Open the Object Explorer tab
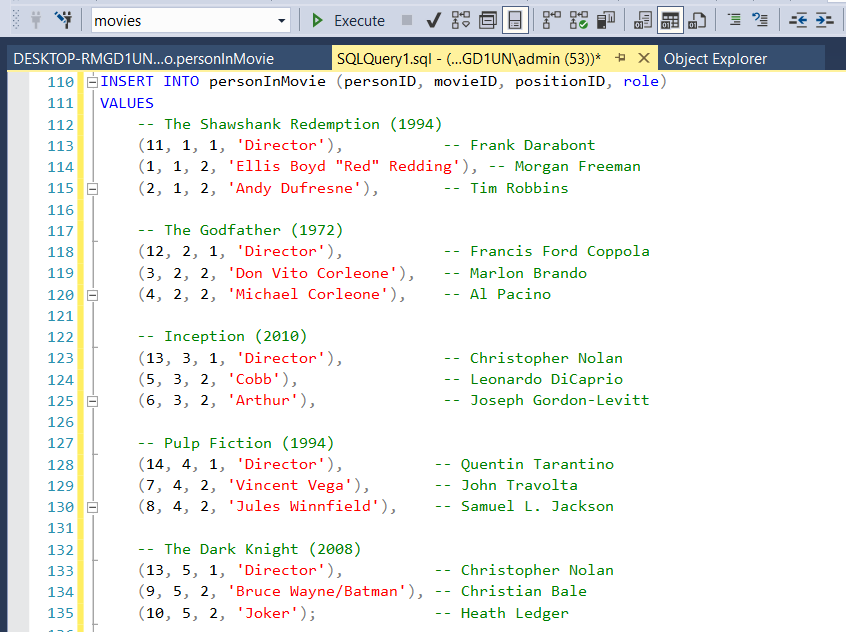The width and height of the screenshot is (846, 632). pos(715,58)
